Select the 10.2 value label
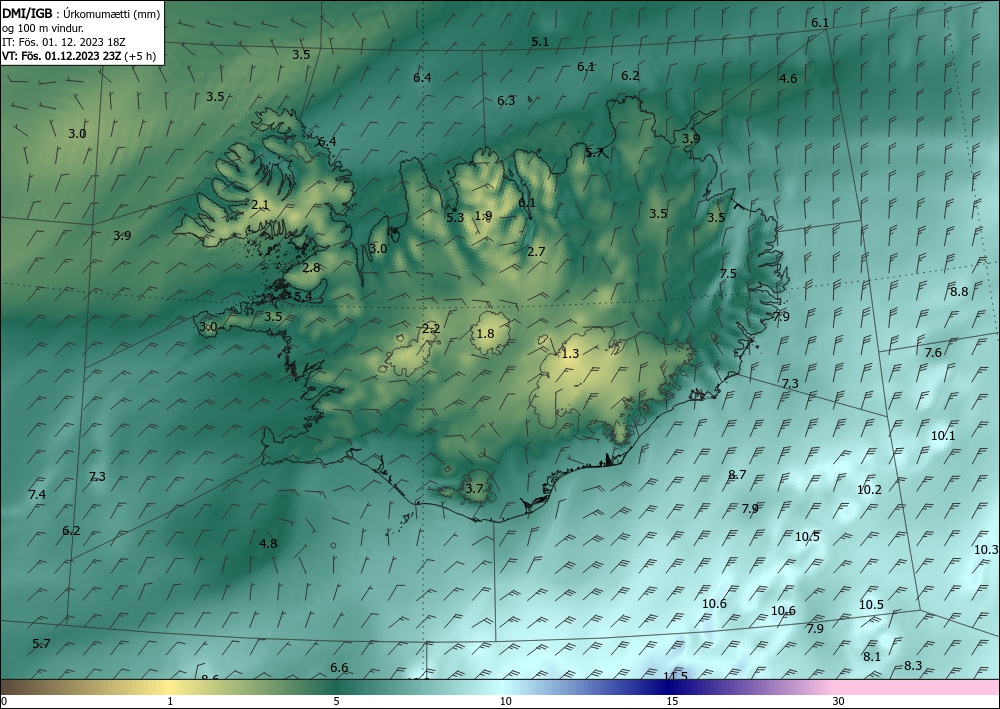The height and width of the screenshot is (709, 1000). pyautogui.click(x=869, y=490)
